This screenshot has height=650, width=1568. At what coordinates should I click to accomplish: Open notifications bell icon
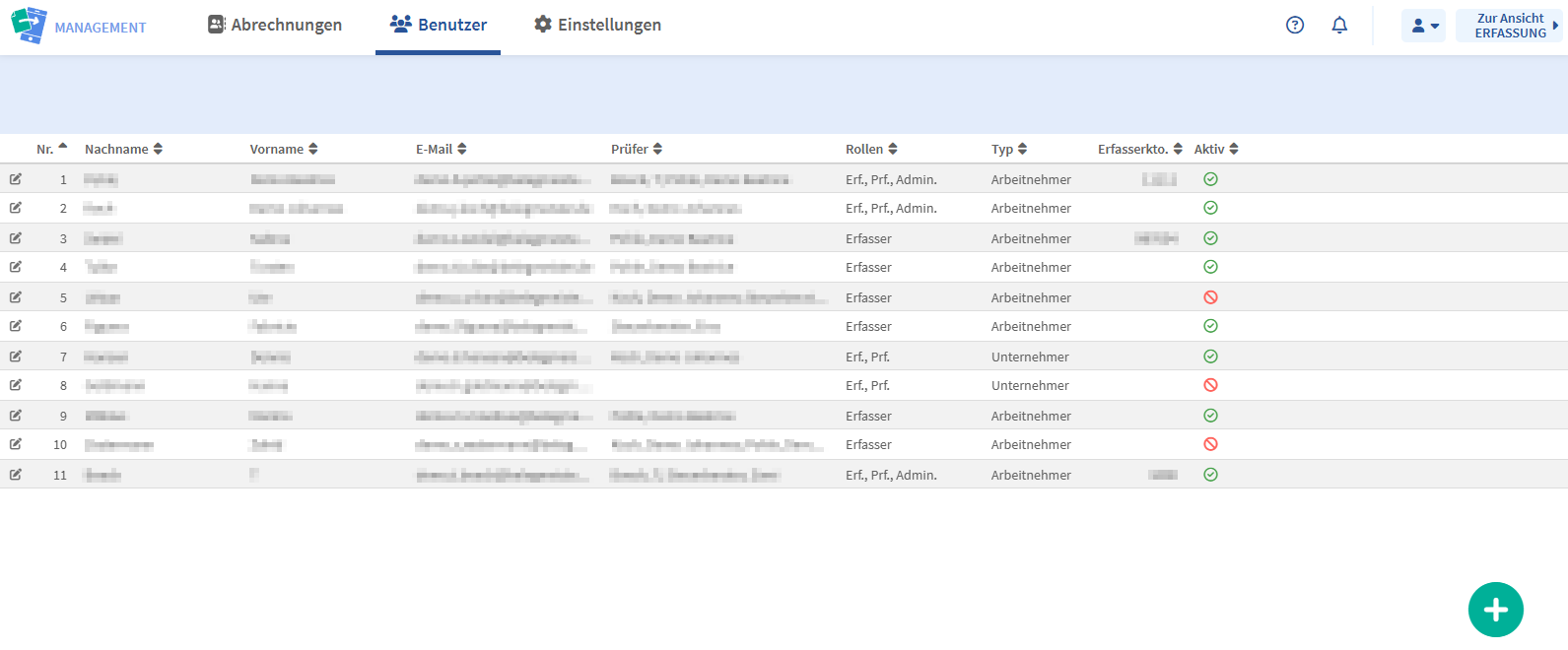click(x=1339, y=26)
